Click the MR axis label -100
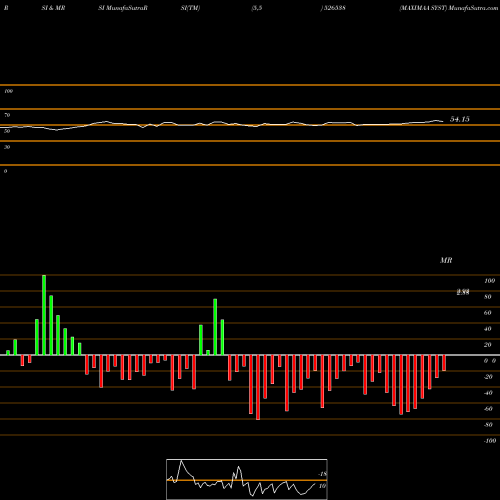Screen dimensions: 500x500 click(x=490, y=441)
